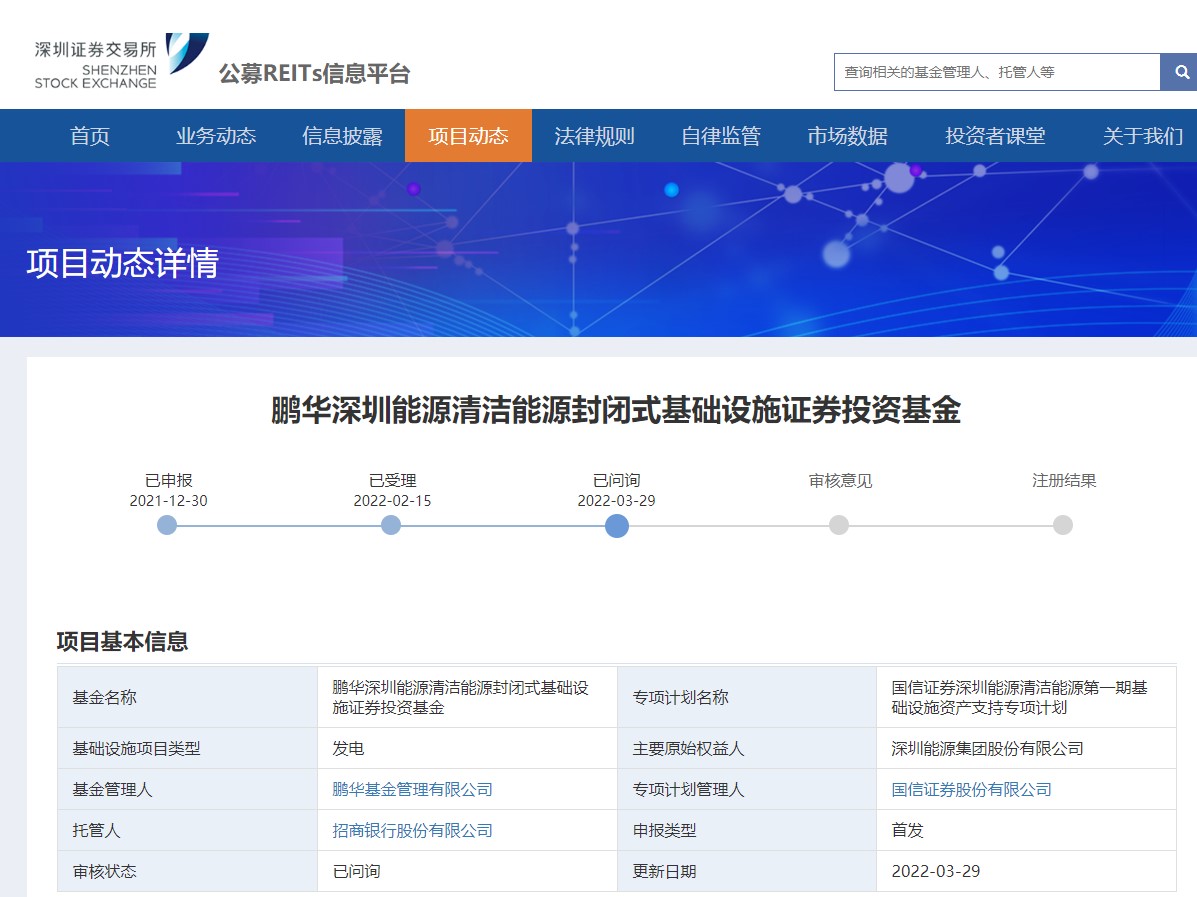Viewport: 1197px width, 897px height.
Task: Click the 公募REITs信息平台 title
Action: pos(315,73)
